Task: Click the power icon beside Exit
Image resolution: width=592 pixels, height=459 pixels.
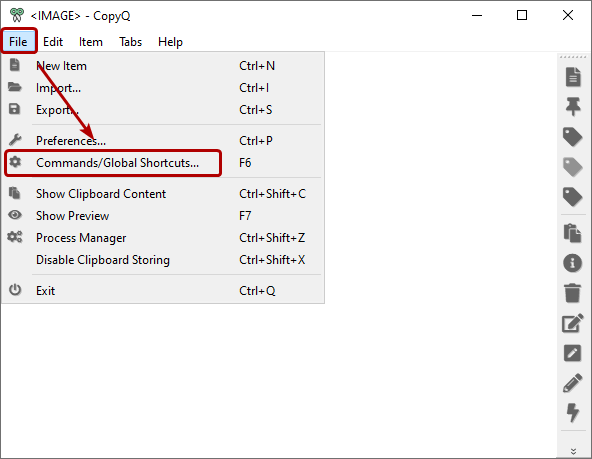Action: (x=15, y=290)
